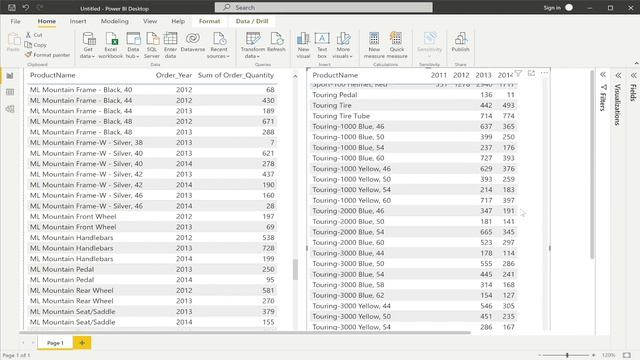Open Recent sources dropdown
This screenshot has width=640, height=360.
point(218,45)
